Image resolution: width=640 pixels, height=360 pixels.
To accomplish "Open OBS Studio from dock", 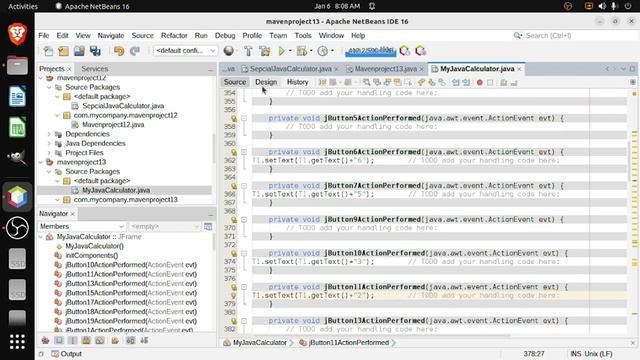I will pos(17,227).
